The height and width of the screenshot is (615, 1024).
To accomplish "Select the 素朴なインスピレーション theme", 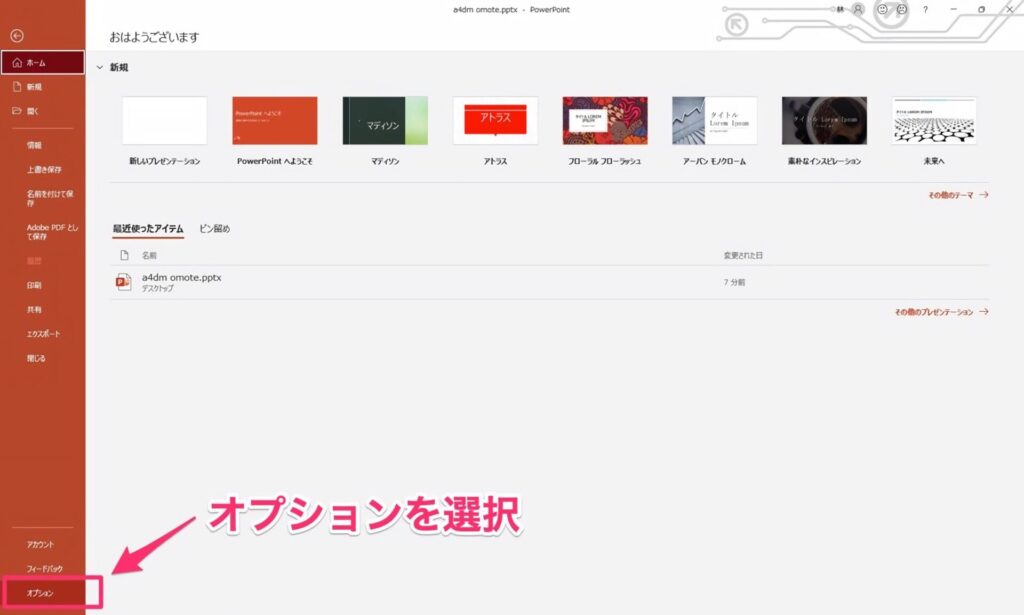I will (824, 121).
